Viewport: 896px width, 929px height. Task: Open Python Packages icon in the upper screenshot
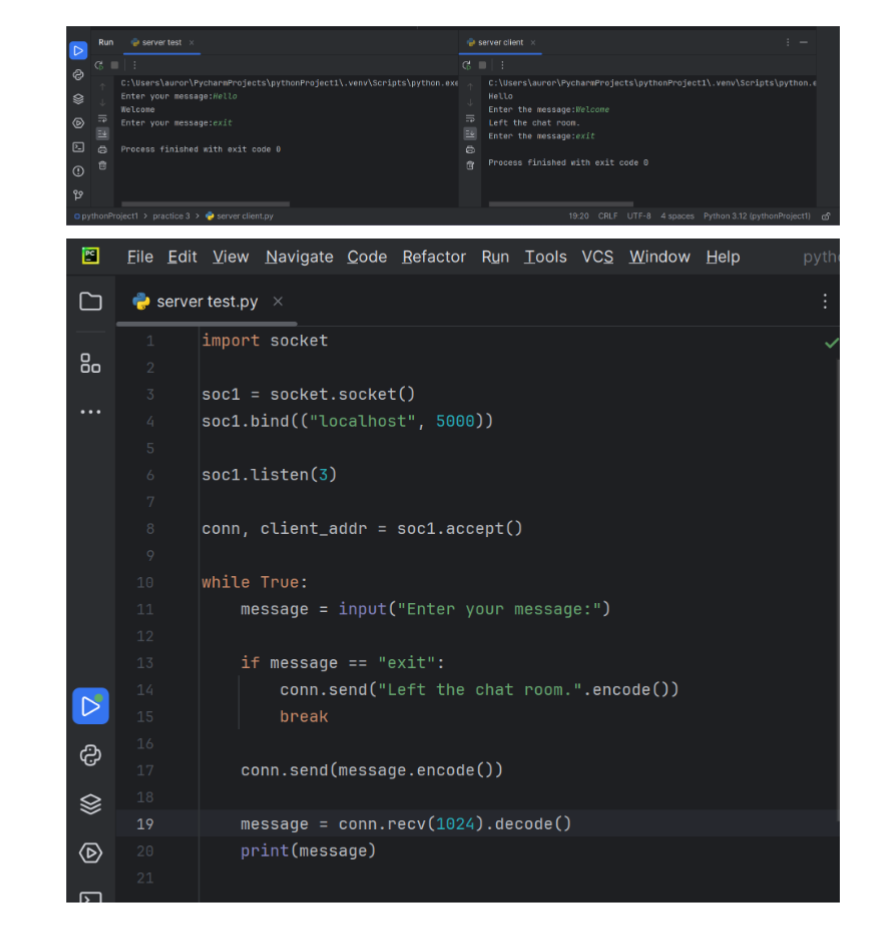click(x=78, y=99)
